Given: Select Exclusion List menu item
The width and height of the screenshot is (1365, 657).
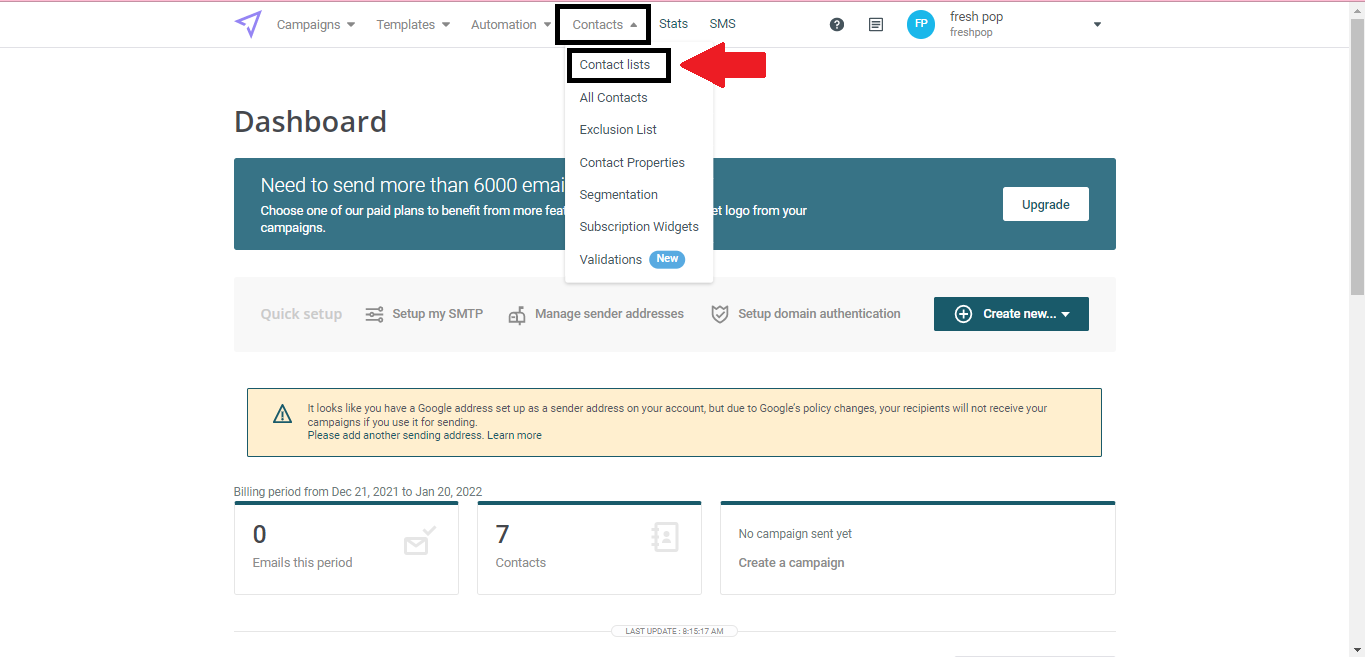Looking at the screenshot, I should pos(618,130).
